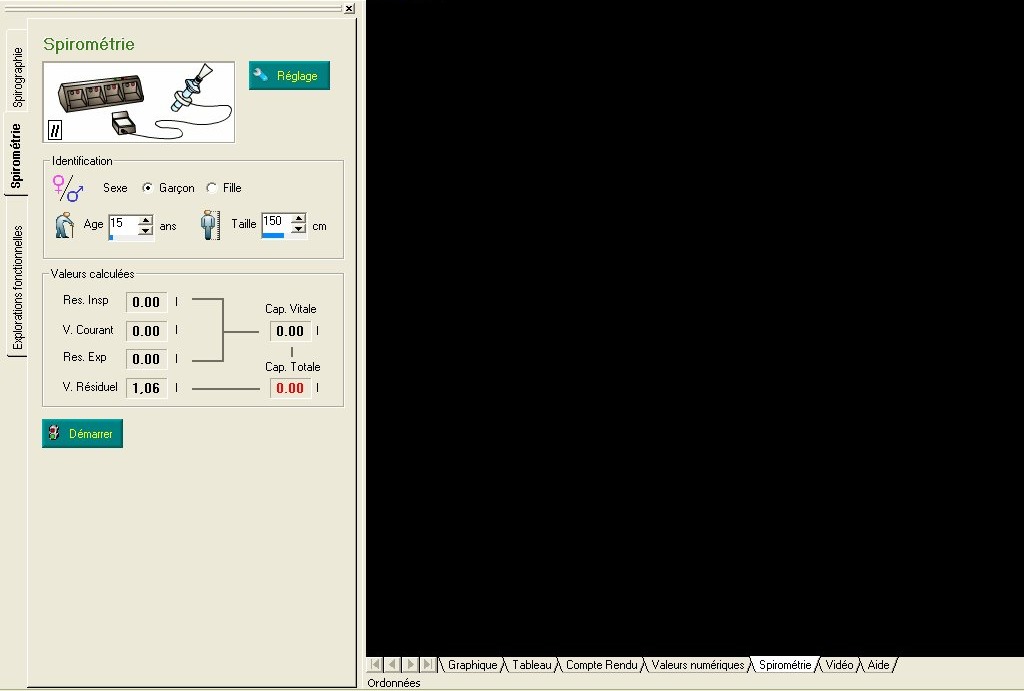Switch to the Graphique bottom tab
The height and width of the screenshot is (691, 1024).
coord(472,665)
